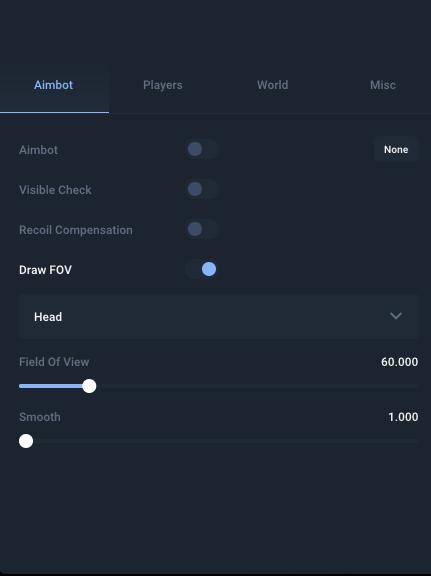Click the unfilled Field Of View slider track
The height and width of the screenshot is (576, 431).
257,386
